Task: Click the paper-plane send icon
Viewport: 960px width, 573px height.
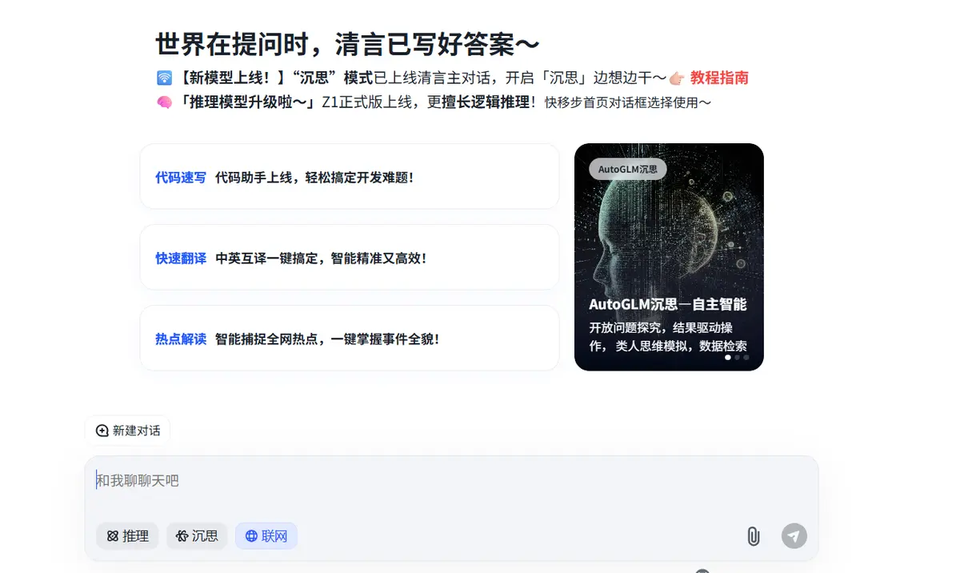Action: 794,536
